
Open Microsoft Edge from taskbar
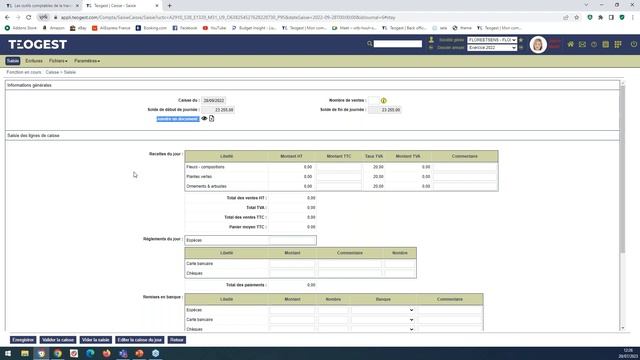coord(90,353)
